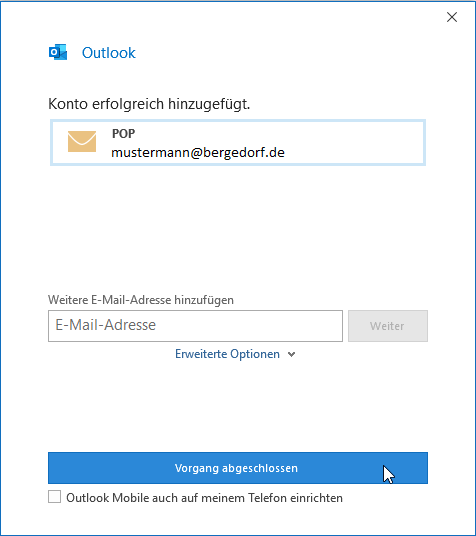Focus the E-Mail-Adresse input field
476x536 pixels.
pos(195,326)
